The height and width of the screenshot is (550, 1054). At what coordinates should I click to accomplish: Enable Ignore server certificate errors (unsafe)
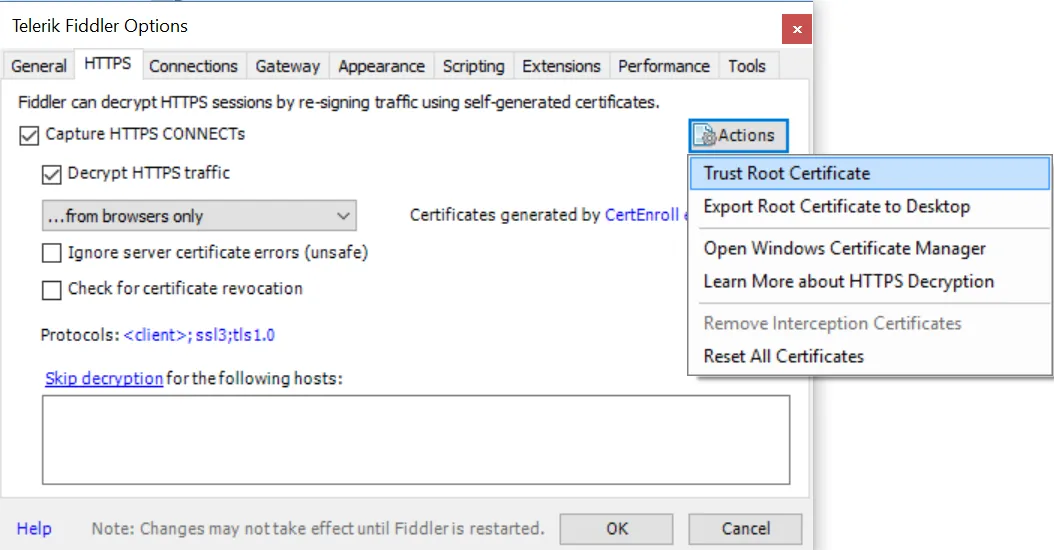coord(52,253)
